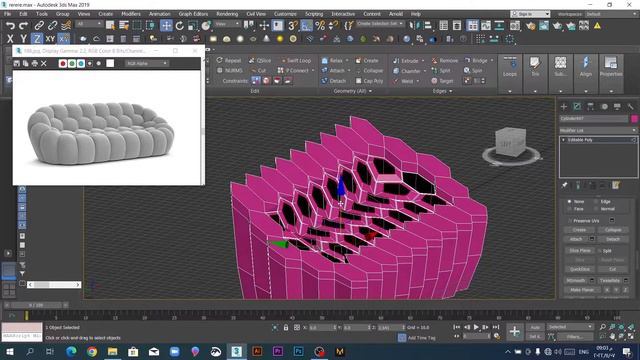
Task: Click the Collapse button in command panel
Action: tap(613, 230)
